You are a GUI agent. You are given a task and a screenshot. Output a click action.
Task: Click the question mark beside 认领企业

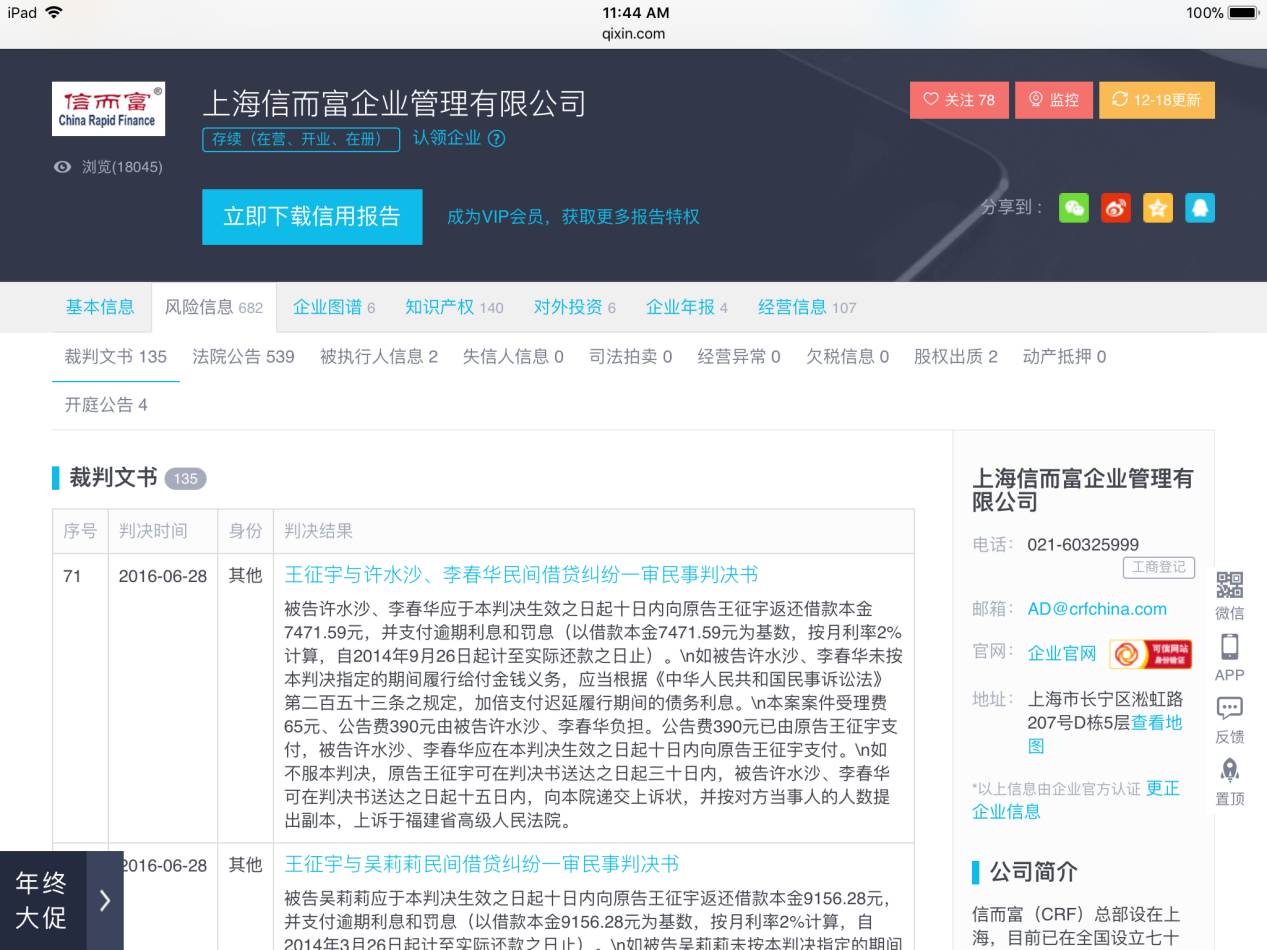(497, 139)
